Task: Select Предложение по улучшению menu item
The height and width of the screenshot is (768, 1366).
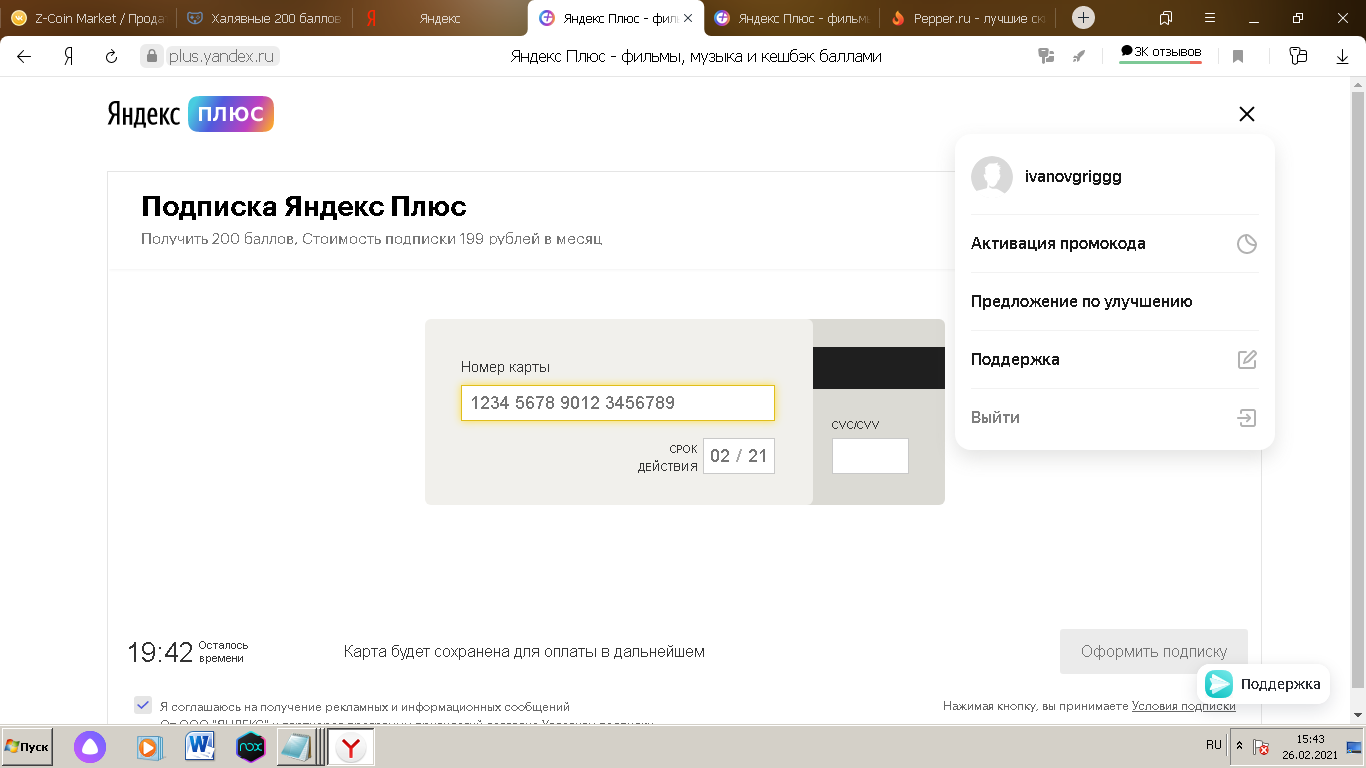Action: pos(1115,302)
